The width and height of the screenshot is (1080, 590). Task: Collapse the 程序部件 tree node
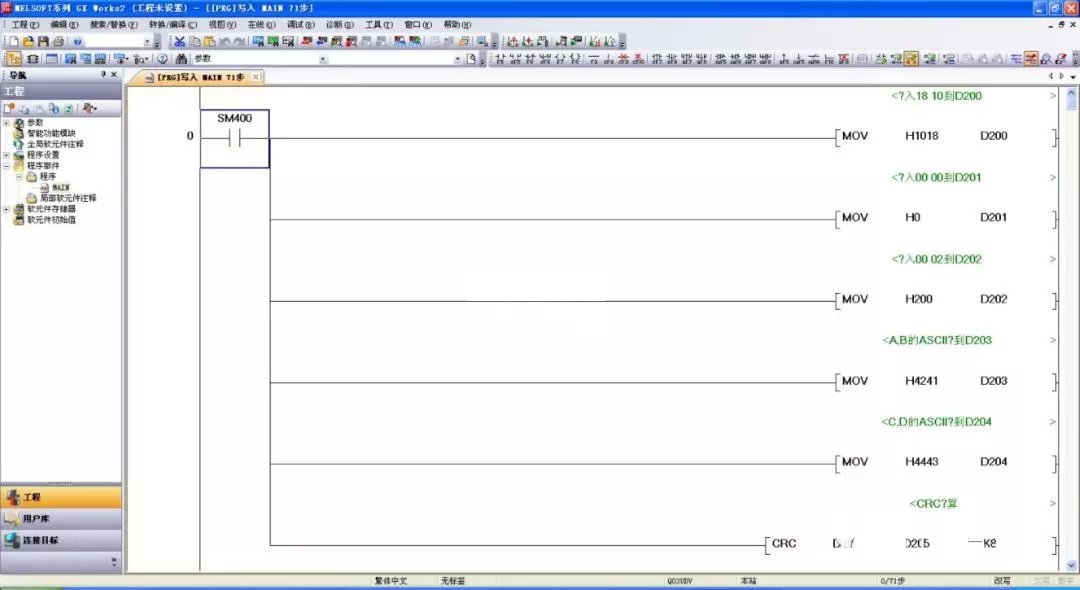(x=6, y=166)
